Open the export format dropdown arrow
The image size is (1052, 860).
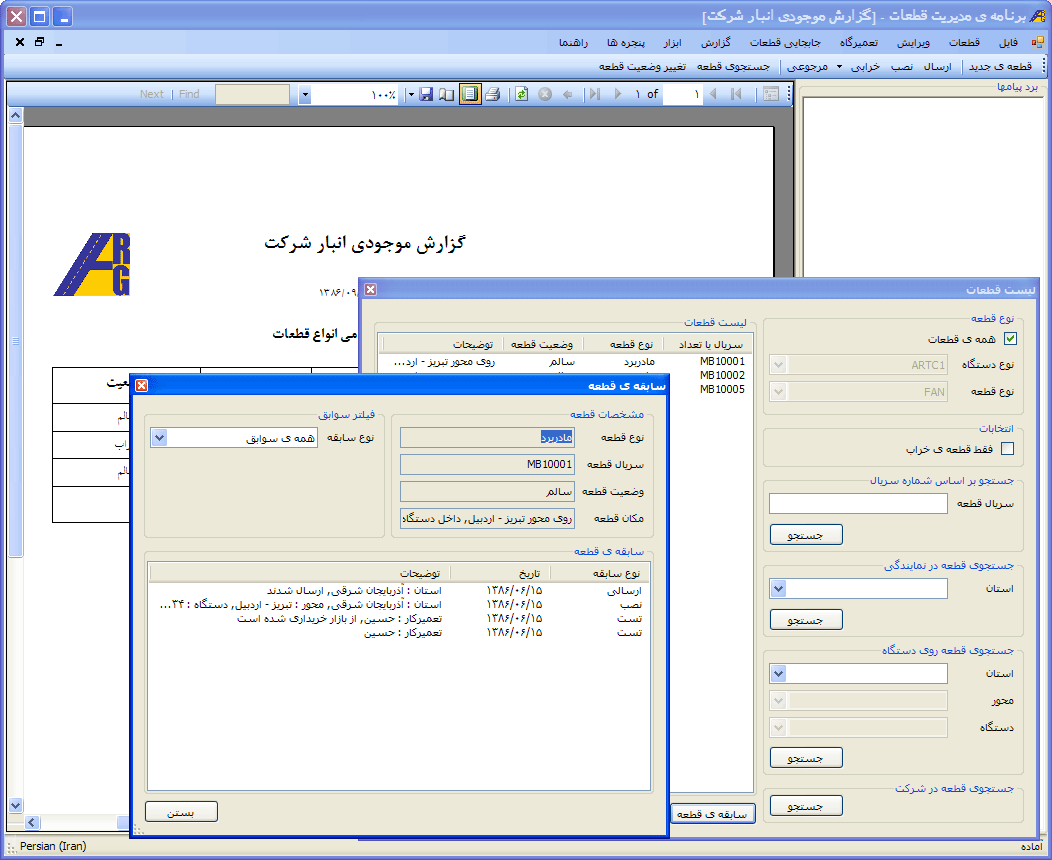point(411,95)
